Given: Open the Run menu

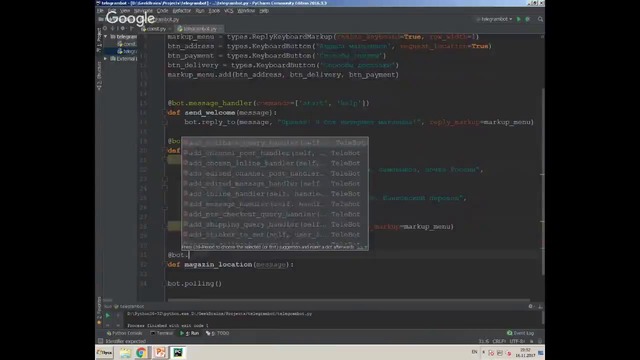Looking at the screenshot, I should coord(200,11).
